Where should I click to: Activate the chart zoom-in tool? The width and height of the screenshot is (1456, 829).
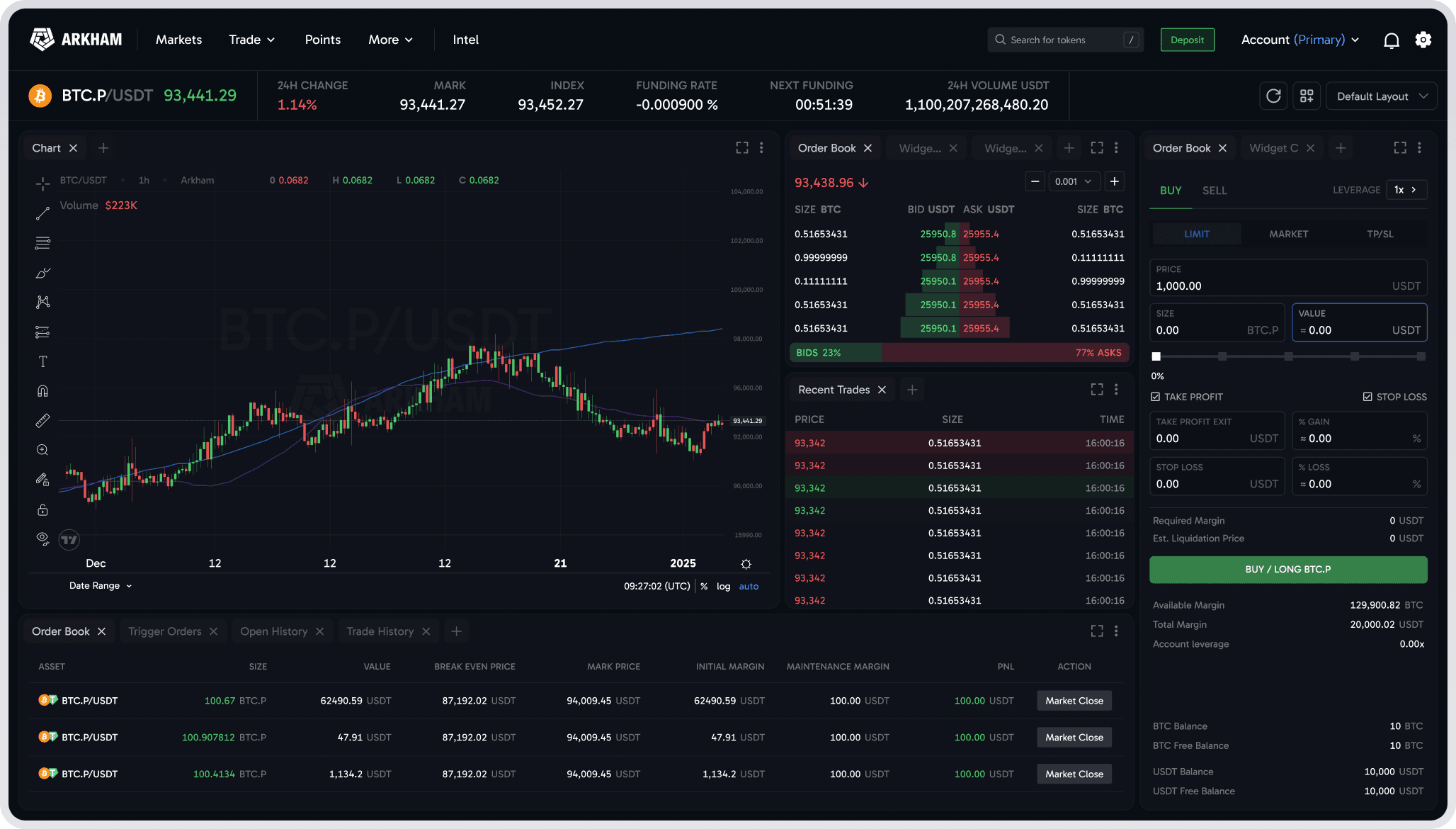(x=42, y=450)
